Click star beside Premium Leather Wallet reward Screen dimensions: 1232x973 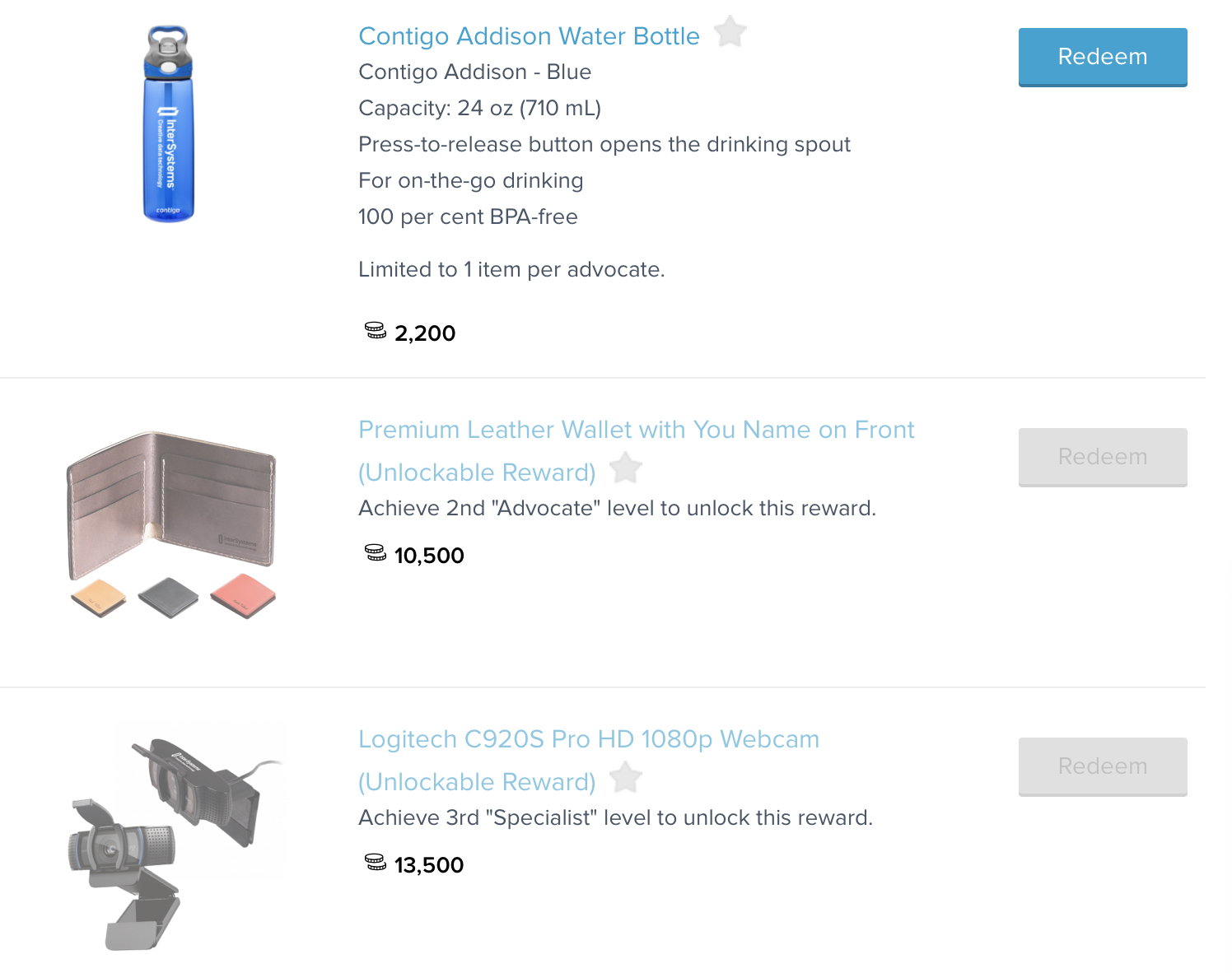tap(626, 469)
